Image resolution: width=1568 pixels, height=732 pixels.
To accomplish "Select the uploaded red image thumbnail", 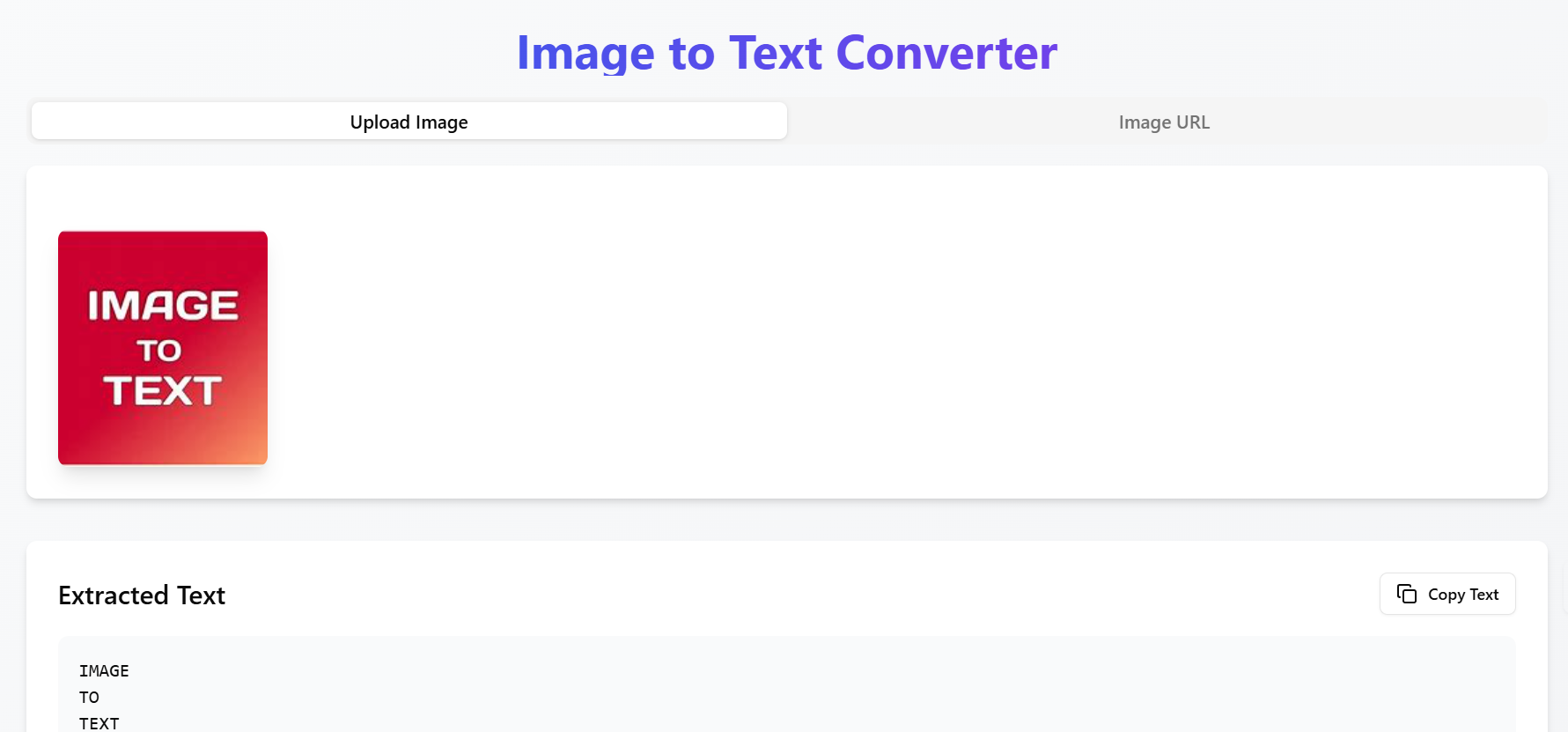I will coord(163,348).
